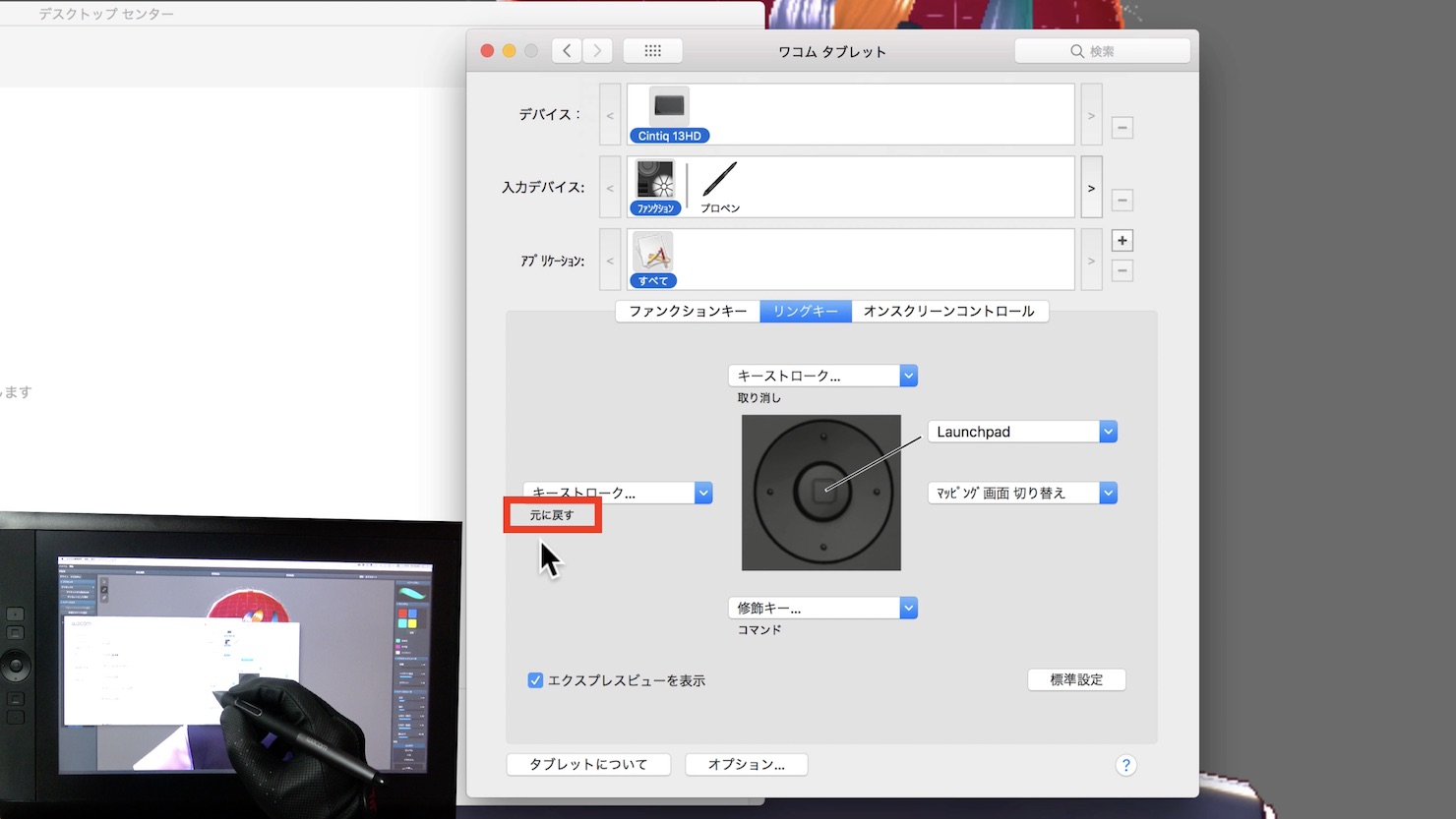This screenshot has width=1456, height=819.
Task: Go back with the left arrow toolbar icon
Action: pyautogui.click(x=567, y=51)
